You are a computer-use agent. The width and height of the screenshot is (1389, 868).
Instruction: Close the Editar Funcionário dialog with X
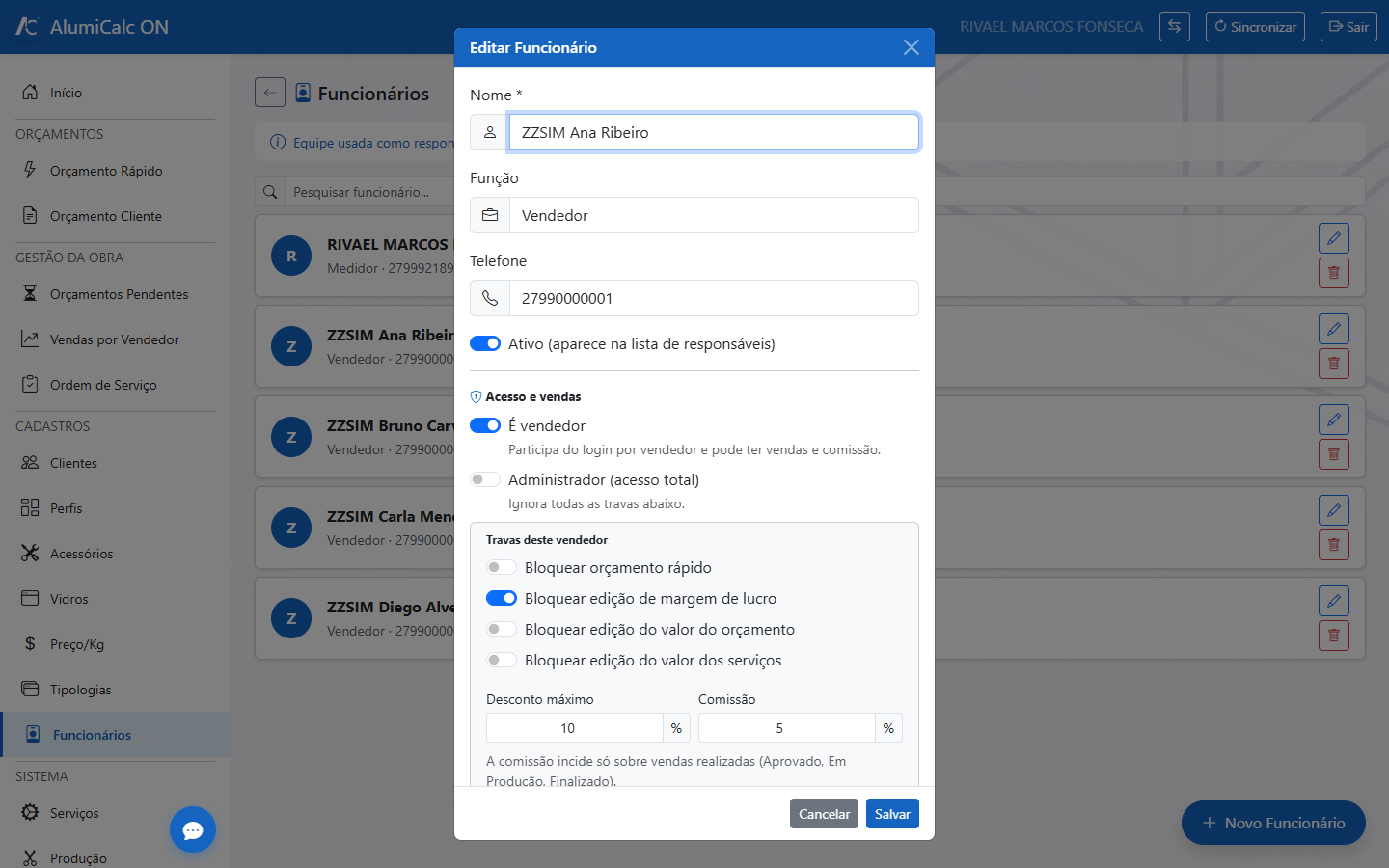click(912, 47)
